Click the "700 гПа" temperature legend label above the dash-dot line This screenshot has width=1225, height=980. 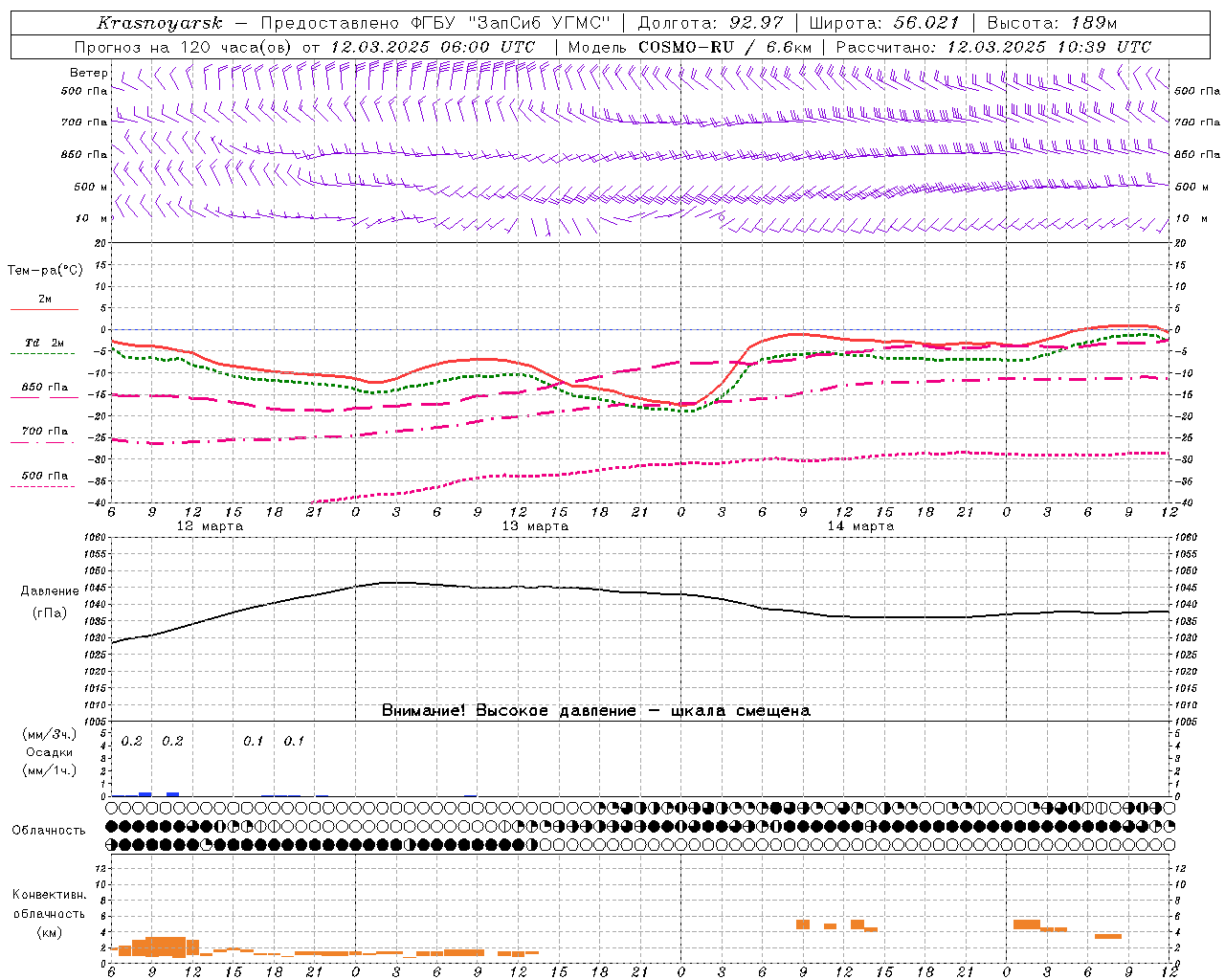[x=45, y=432]
